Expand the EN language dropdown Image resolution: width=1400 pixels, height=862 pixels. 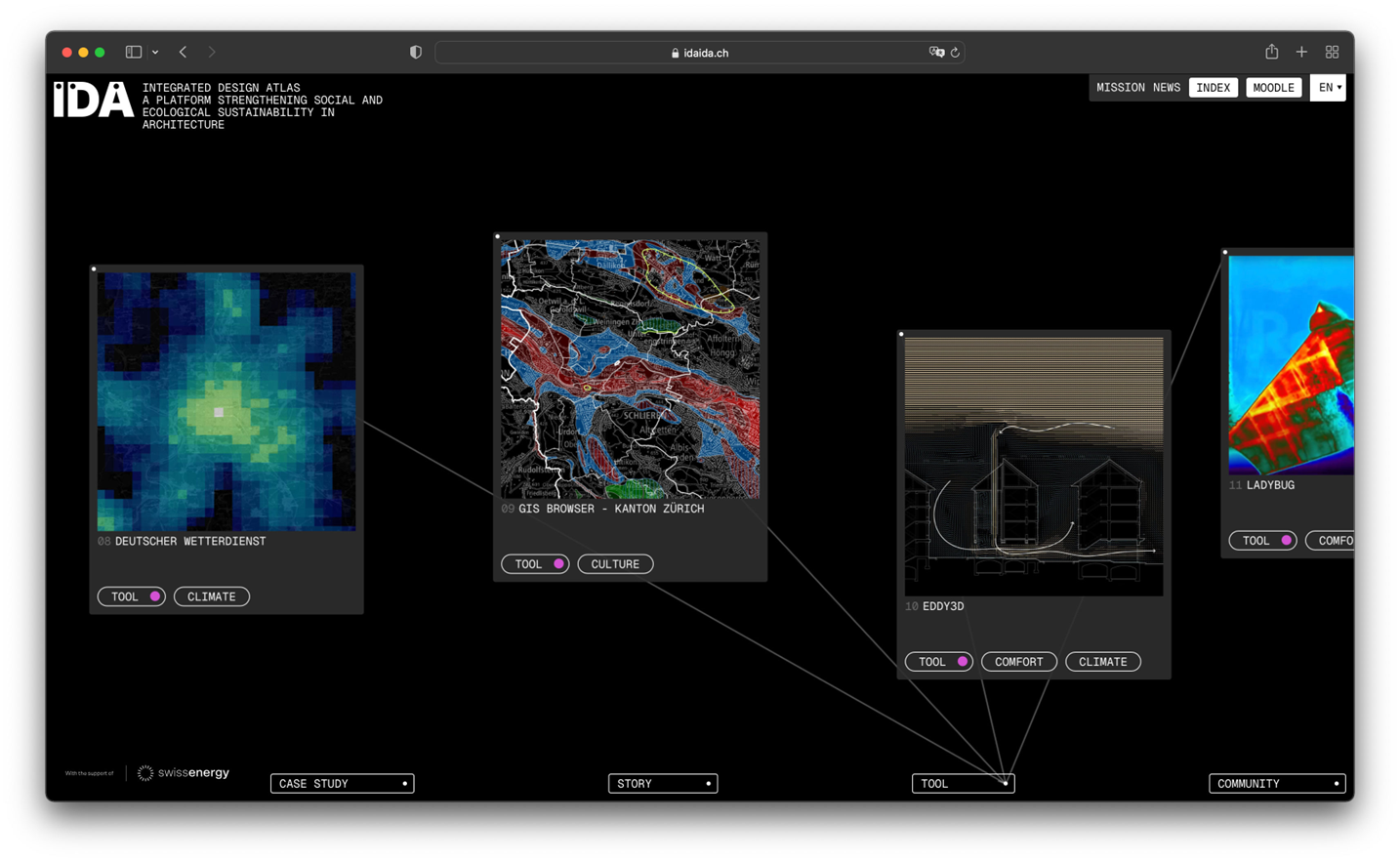[x=1328, y=88]
